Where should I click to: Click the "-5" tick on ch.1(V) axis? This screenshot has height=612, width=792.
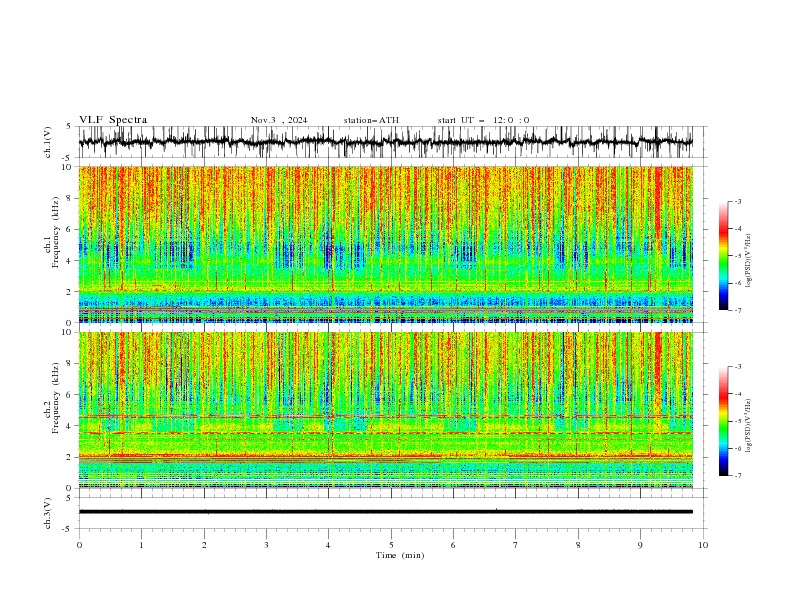click(67, 158)
